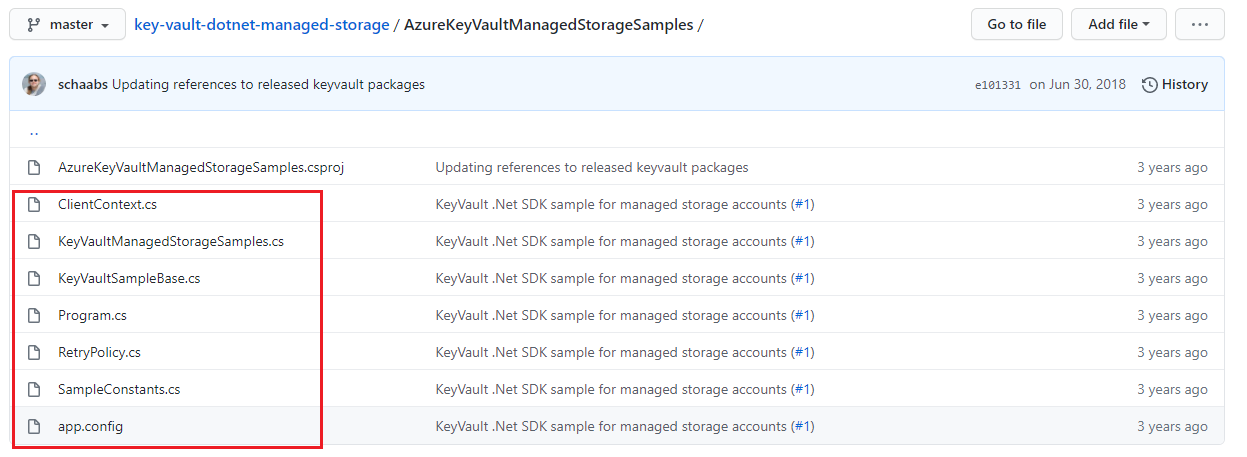Click file icon next to Program.cs
The height and width of the screenshot is (457, 1247).
pos(34,316)
